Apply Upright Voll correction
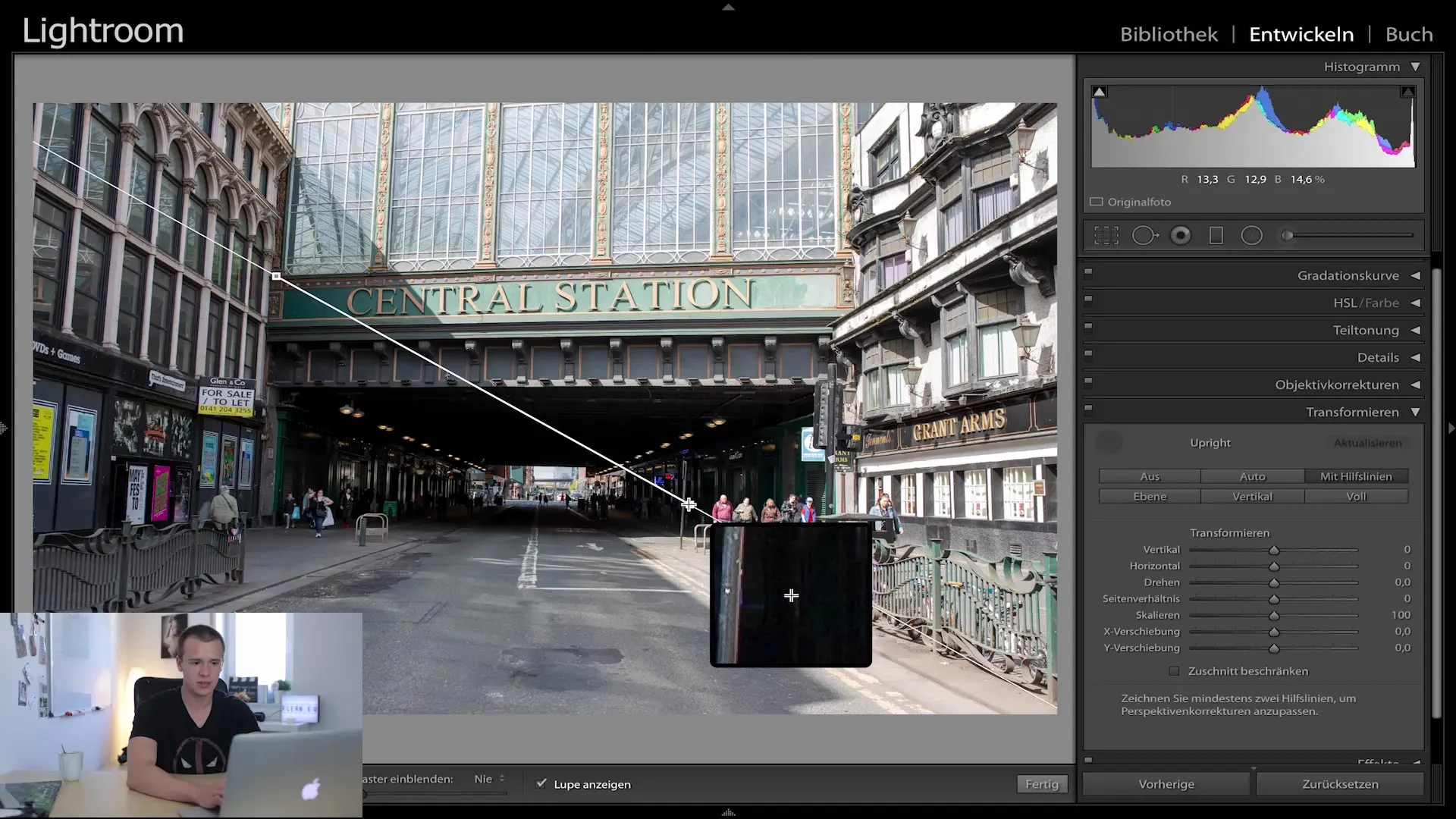The image size is (1456, 819). click(1356, 497)
